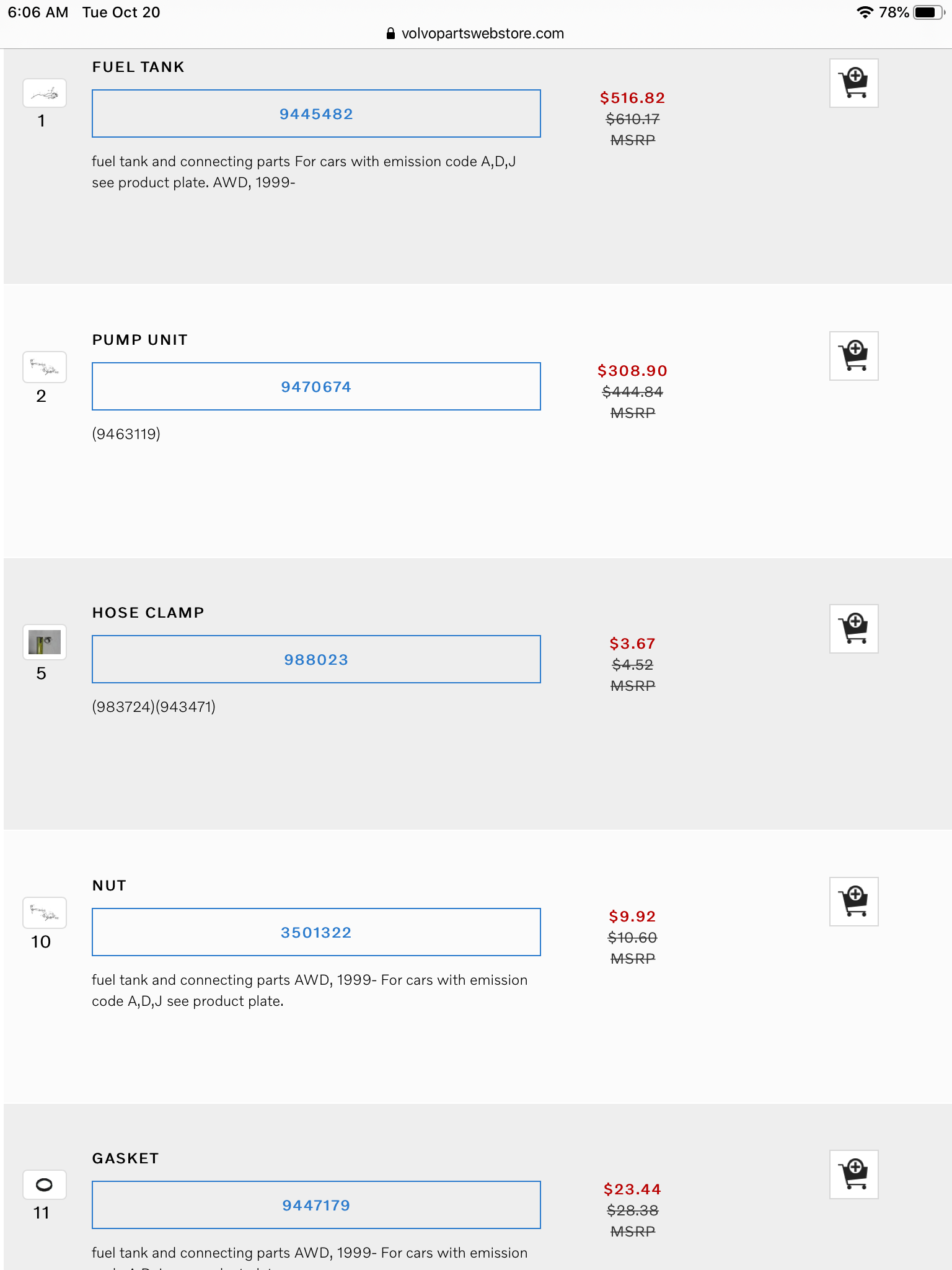Viewport: 952px width, 1270px height.
Task: Open part number 9445482 link
Action: pyautogui.click(x=316, y=114)
